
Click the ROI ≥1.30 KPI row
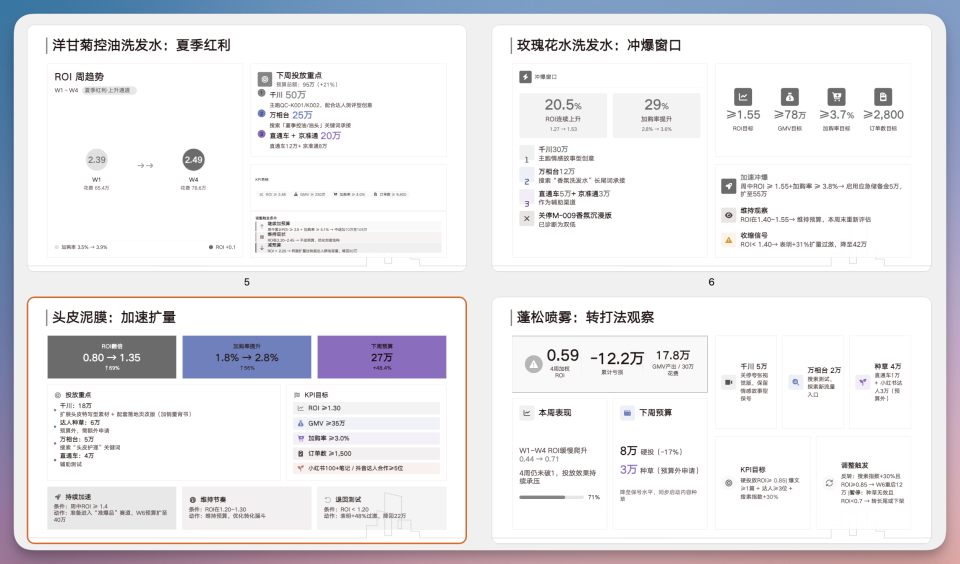(367, 408)
